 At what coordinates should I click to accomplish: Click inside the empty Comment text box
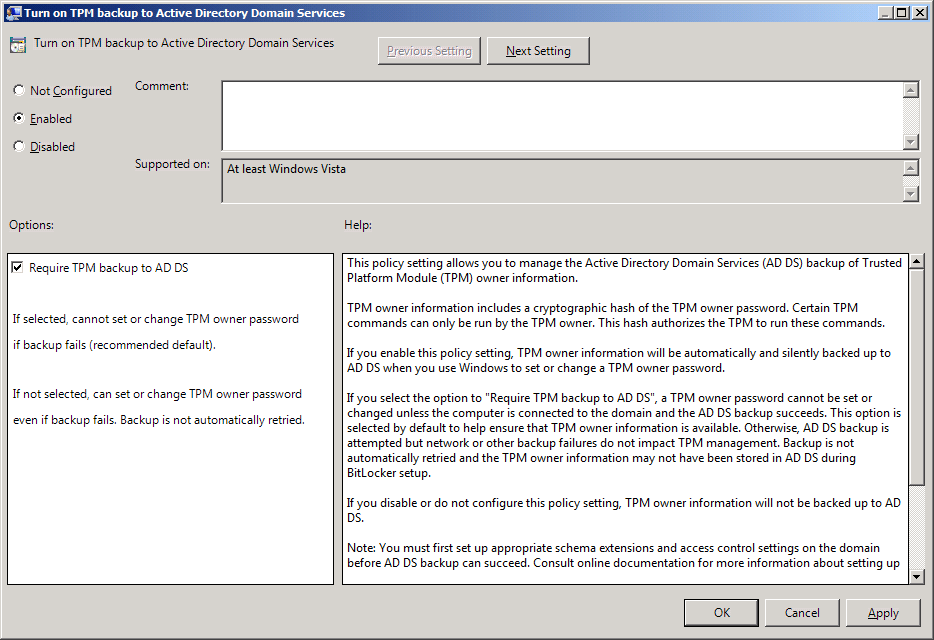[560, 115]
